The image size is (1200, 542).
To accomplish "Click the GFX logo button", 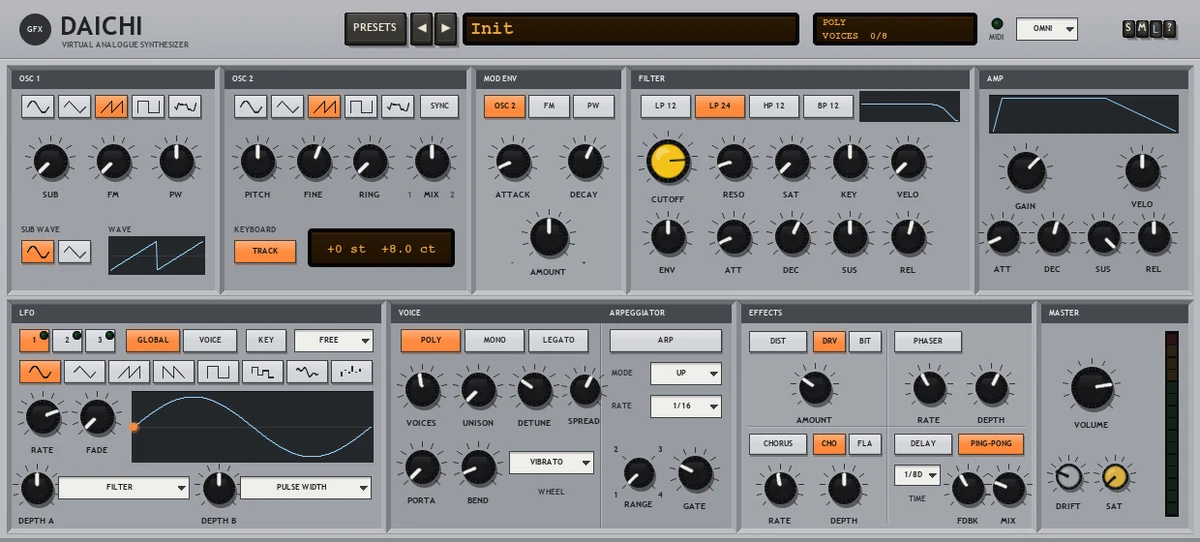I will [x=35, y=30].
